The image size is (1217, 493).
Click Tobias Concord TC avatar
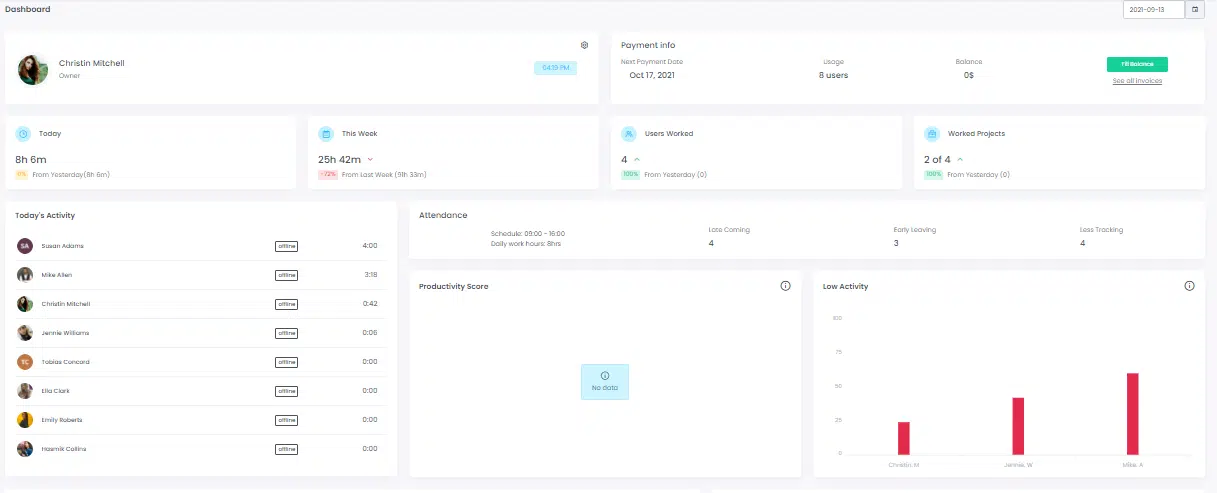(x=25, y=362)
